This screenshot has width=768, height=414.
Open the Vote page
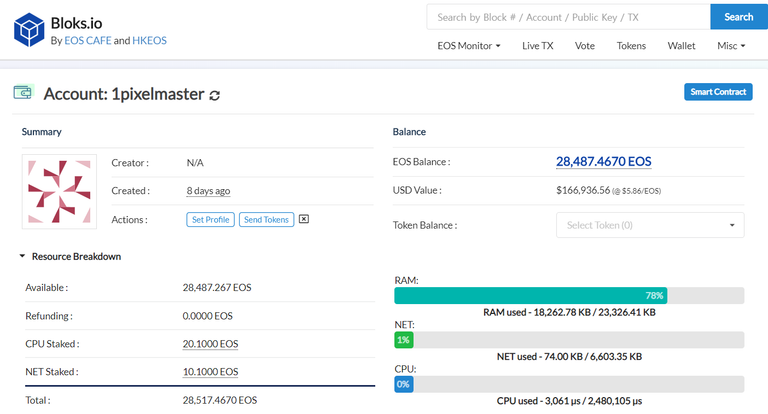pos(584,46)
